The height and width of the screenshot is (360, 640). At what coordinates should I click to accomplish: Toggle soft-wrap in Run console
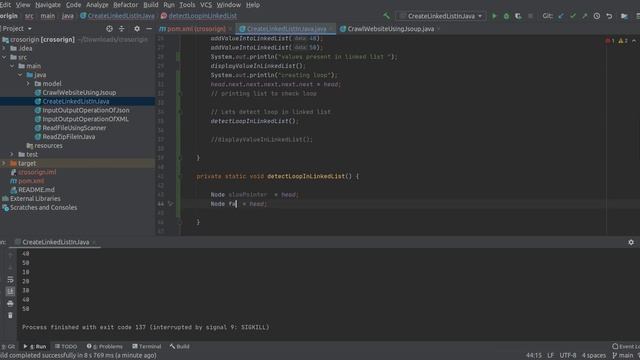pyautogui.click(x=10, y=280)
